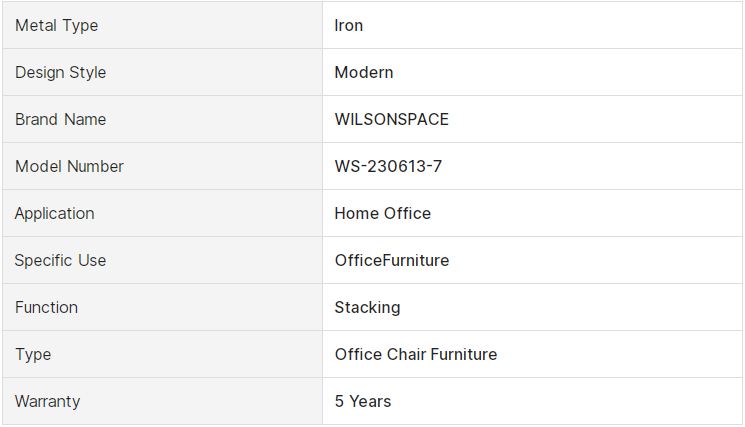Select the Modern value text
The image size is (745, 427).
pyautogui.click(x=364, y=72)
